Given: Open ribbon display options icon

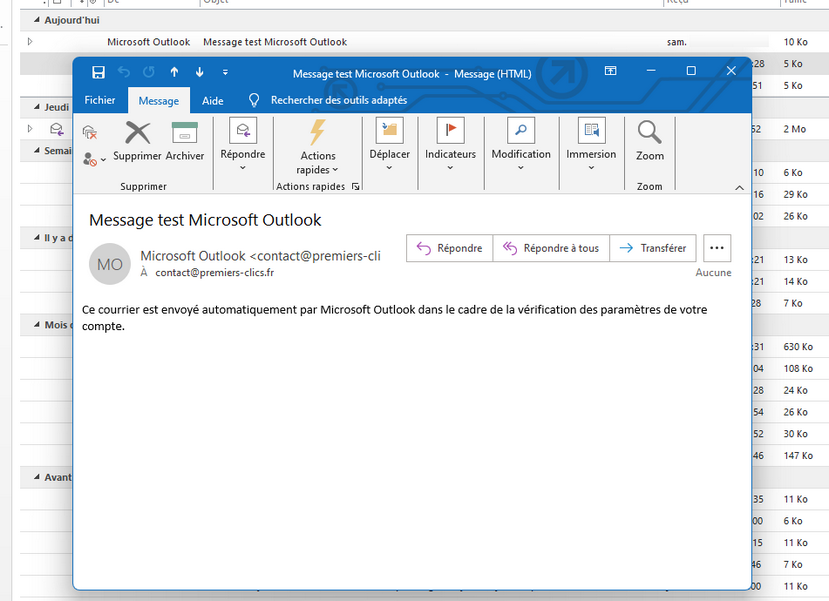Looking at the screenshot, I should [x=611, y=71].
